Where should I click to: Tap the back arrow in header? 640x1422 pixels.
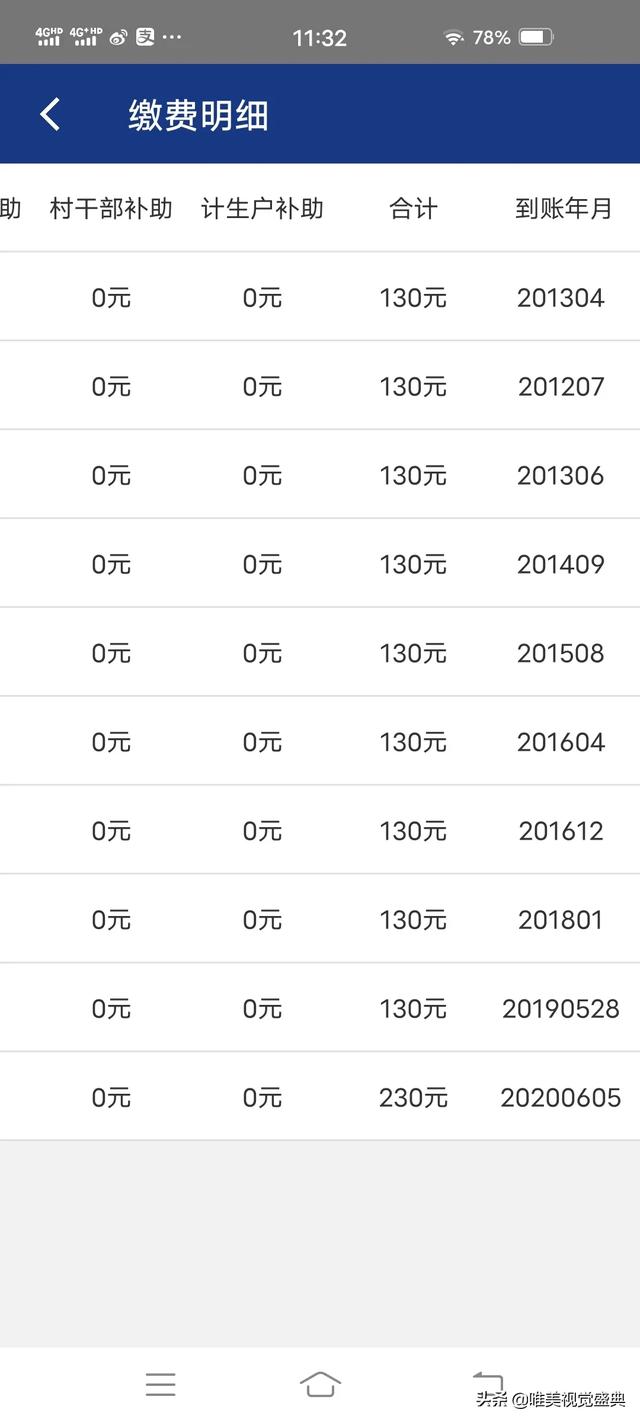[50, 115]
